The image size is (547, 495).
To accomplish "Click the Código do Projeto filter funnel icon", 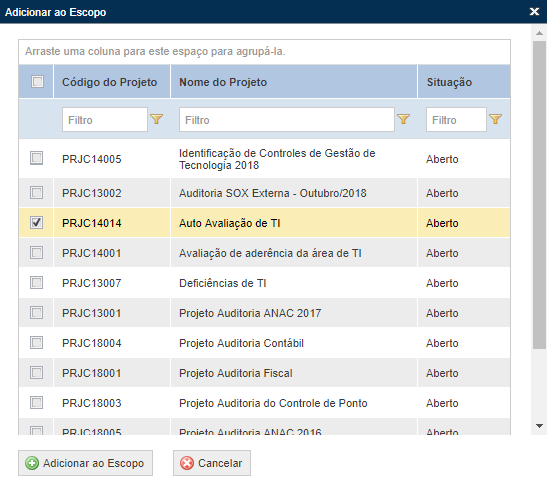I will [157, 119].
